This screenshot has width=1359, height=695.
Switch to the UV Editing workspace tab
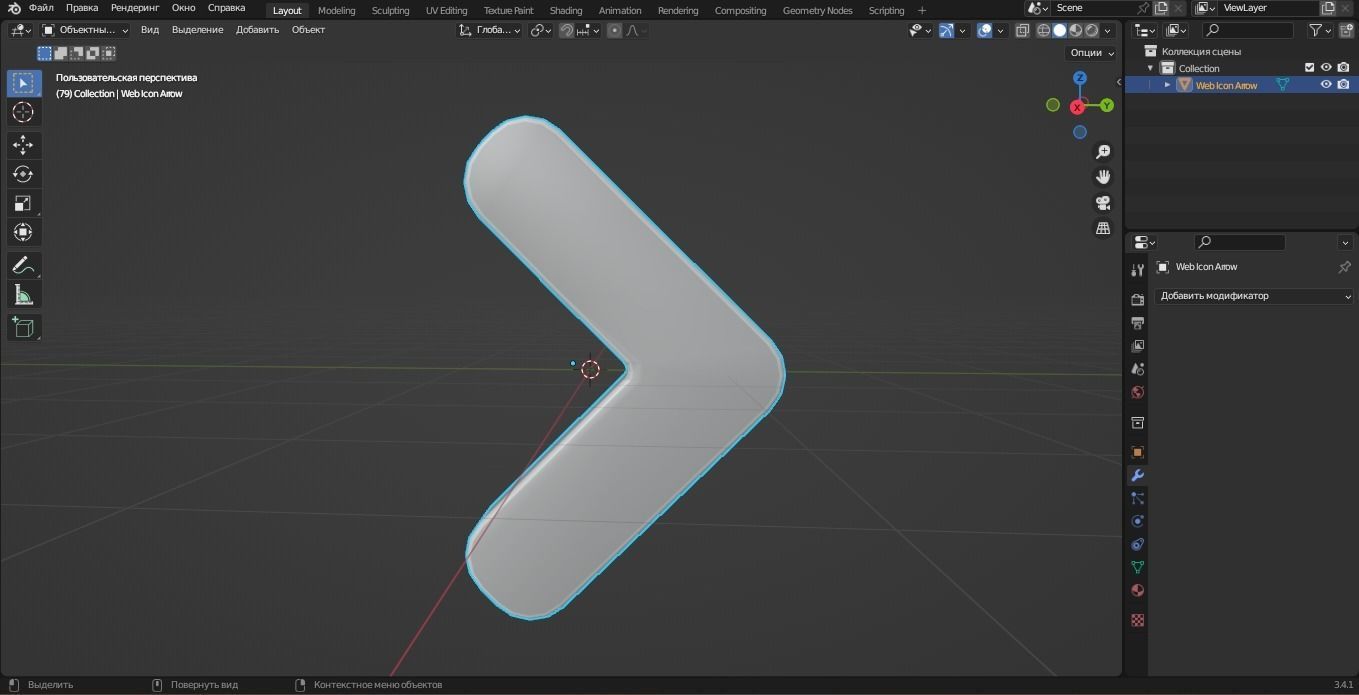pos(446,10)
